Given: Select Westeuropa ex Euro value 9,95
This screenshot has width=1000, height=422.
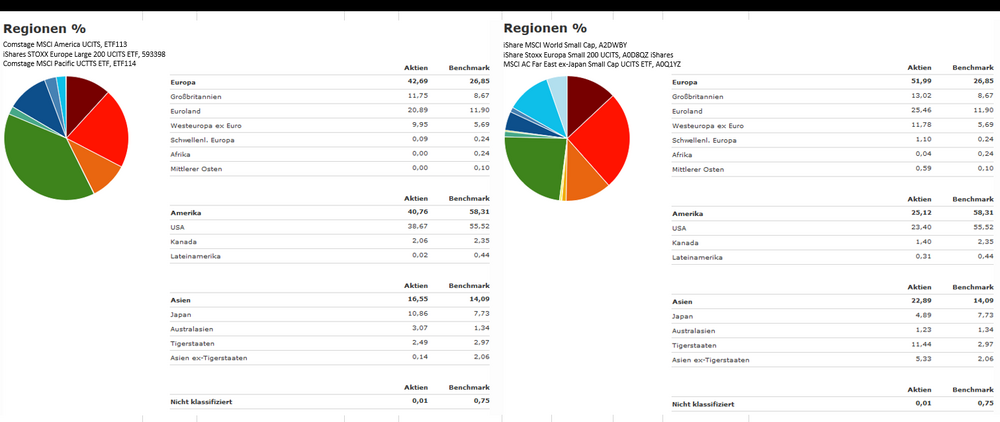Looking at the screenshot, I should tap(420, 125).
